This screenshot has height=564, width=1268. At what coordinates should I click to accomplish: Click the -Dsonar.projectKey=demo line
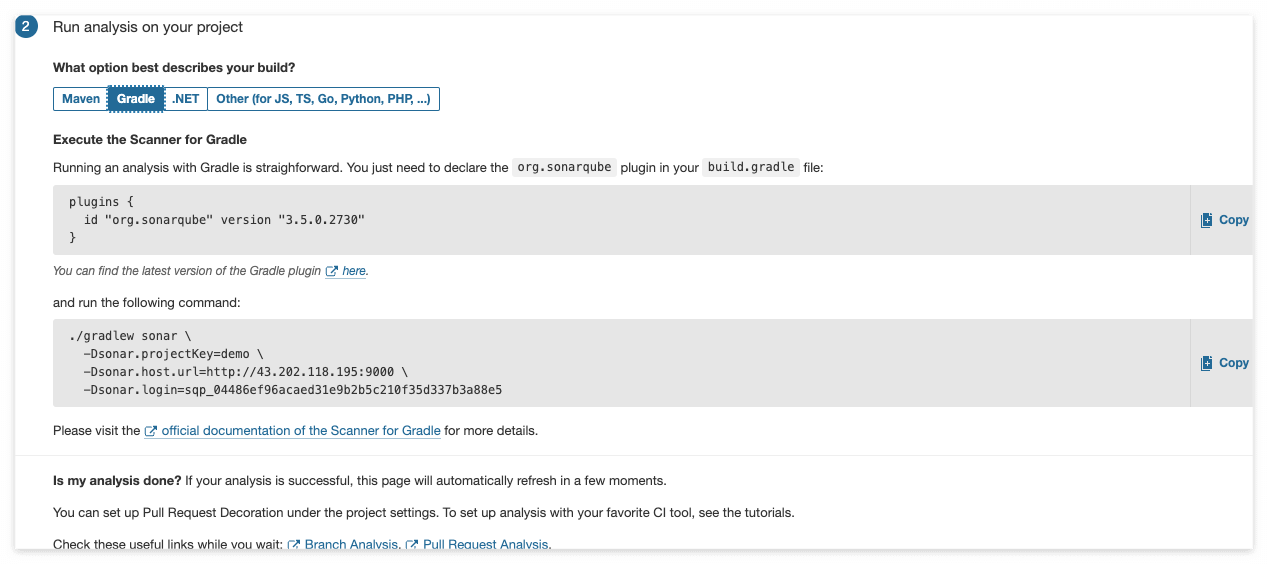174,354
